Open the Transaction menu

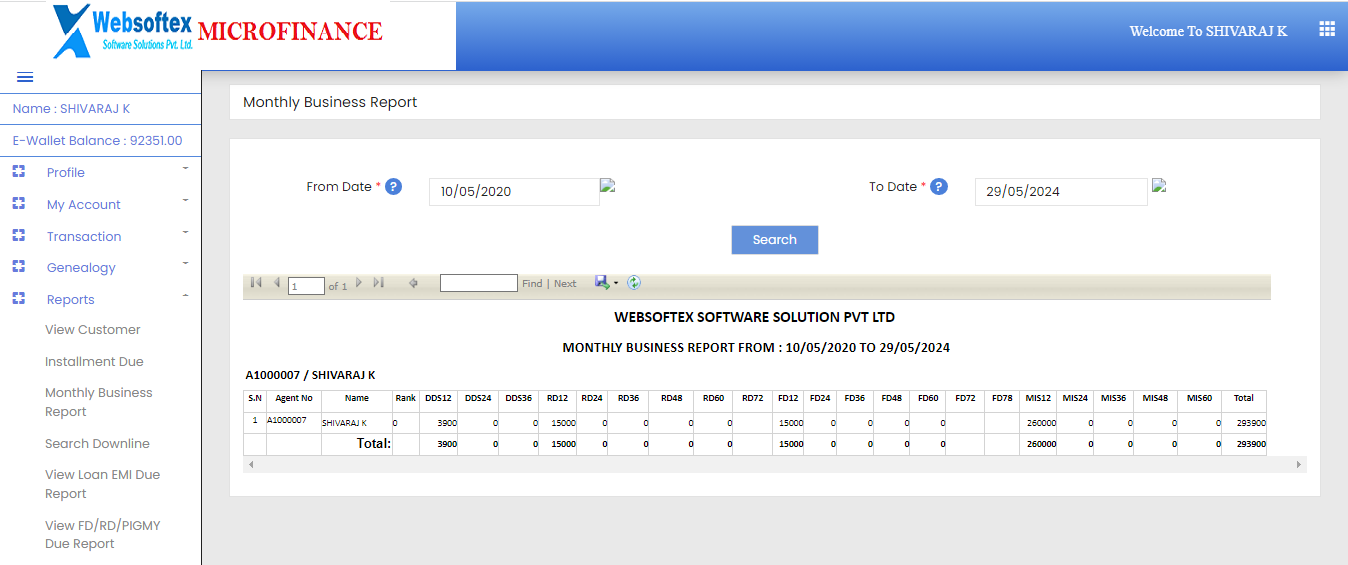(84, 237)
